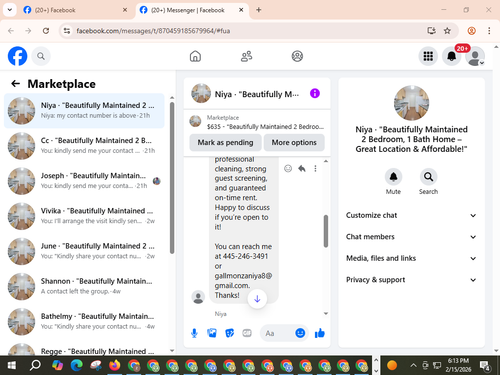Click the address bar URL

coord(153,31)
